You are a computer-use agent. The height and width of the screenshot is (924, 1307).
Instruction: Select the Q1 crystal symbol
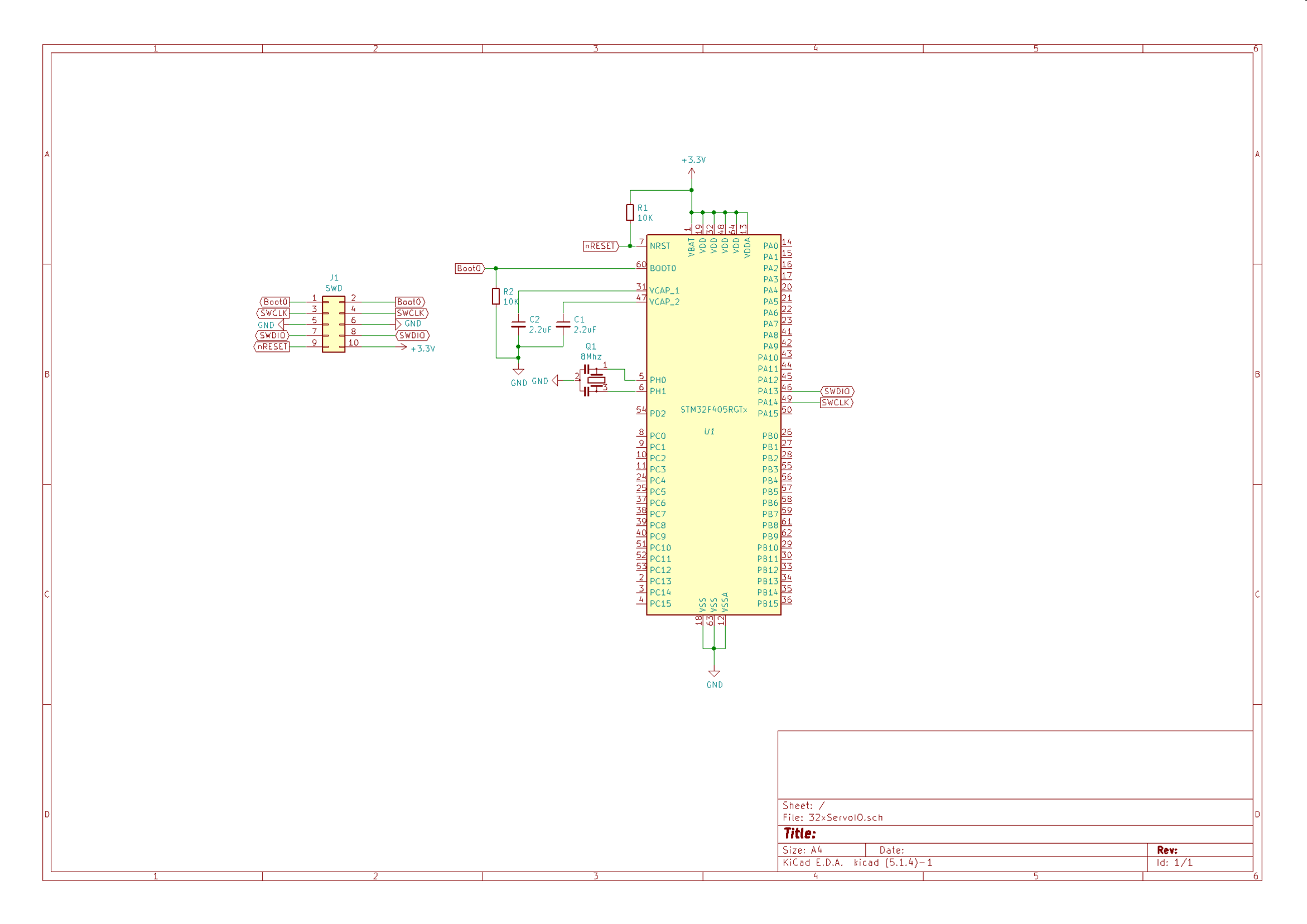(x=592, y=380)
